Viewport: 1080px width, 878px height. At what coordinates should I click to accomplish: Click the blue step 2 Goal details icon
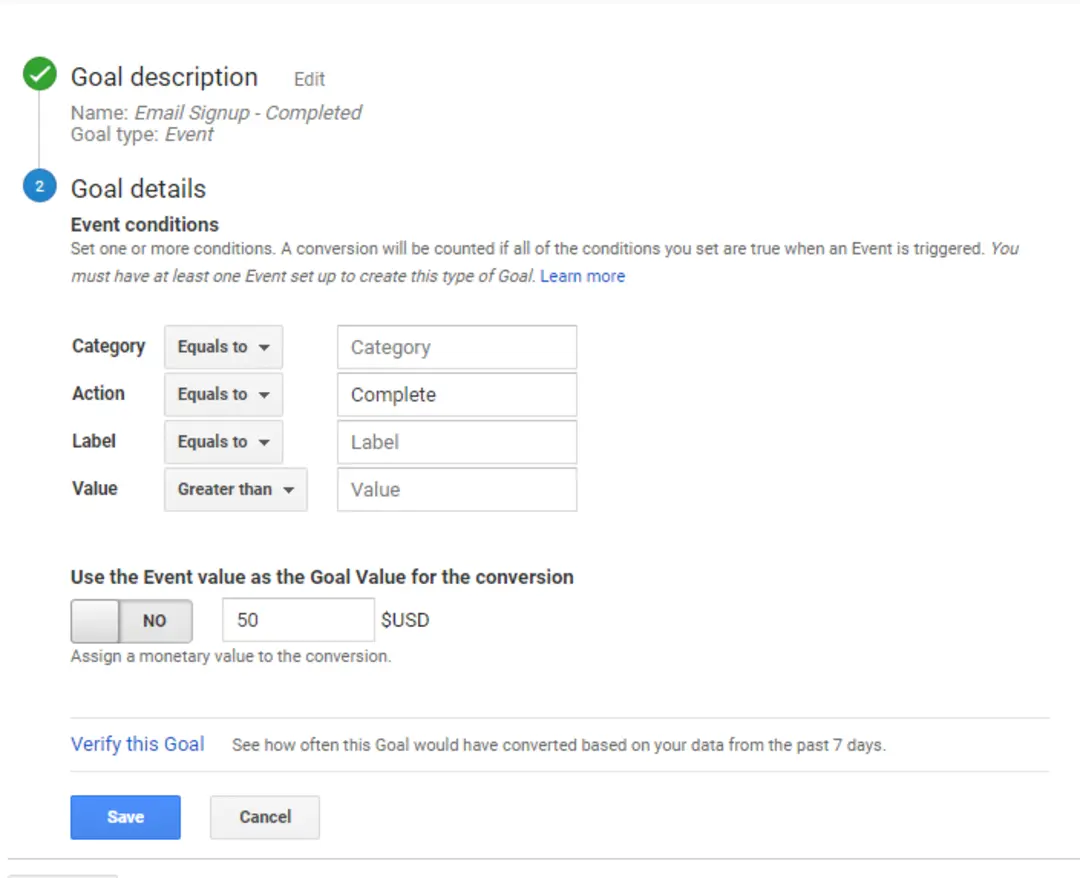[39, 186]
